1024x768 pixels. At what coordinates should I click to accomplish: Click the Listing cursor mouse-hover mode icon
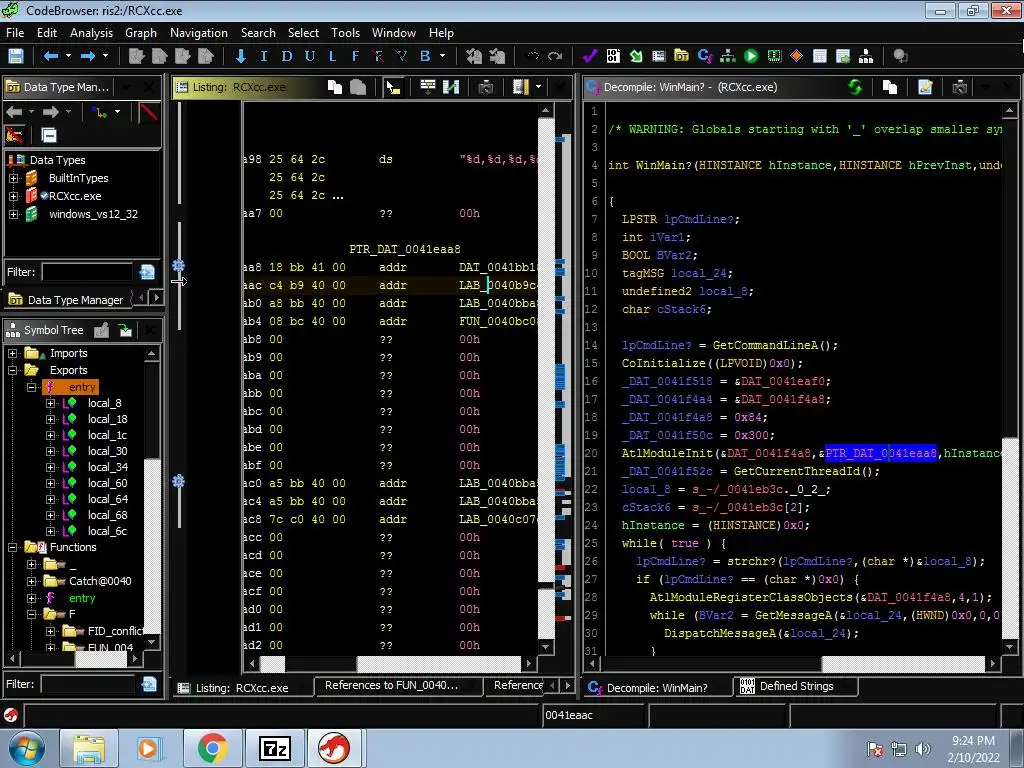pos(393,87)
